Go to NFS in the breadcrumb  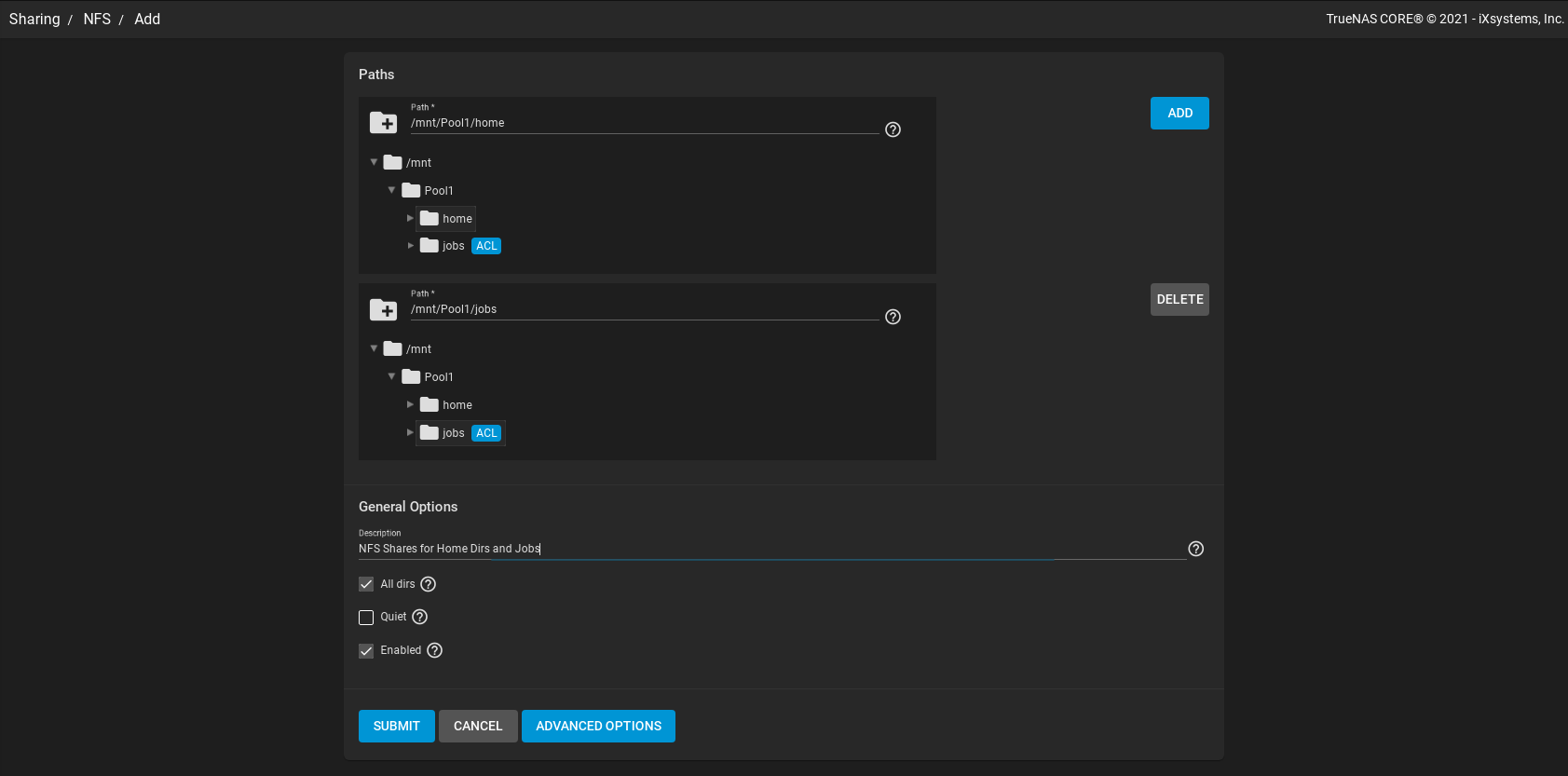click(x=97, y=19)
